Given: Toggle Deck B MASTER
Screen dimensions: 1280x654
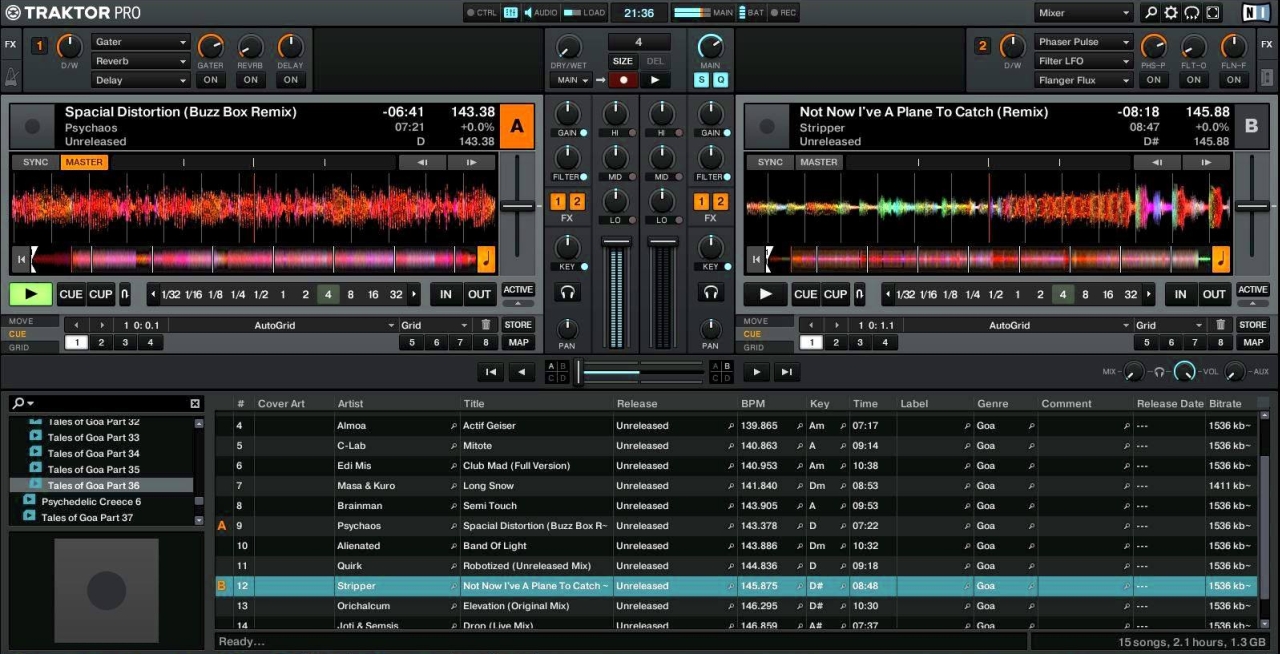Looking at the screenshot, I should 819,162.
